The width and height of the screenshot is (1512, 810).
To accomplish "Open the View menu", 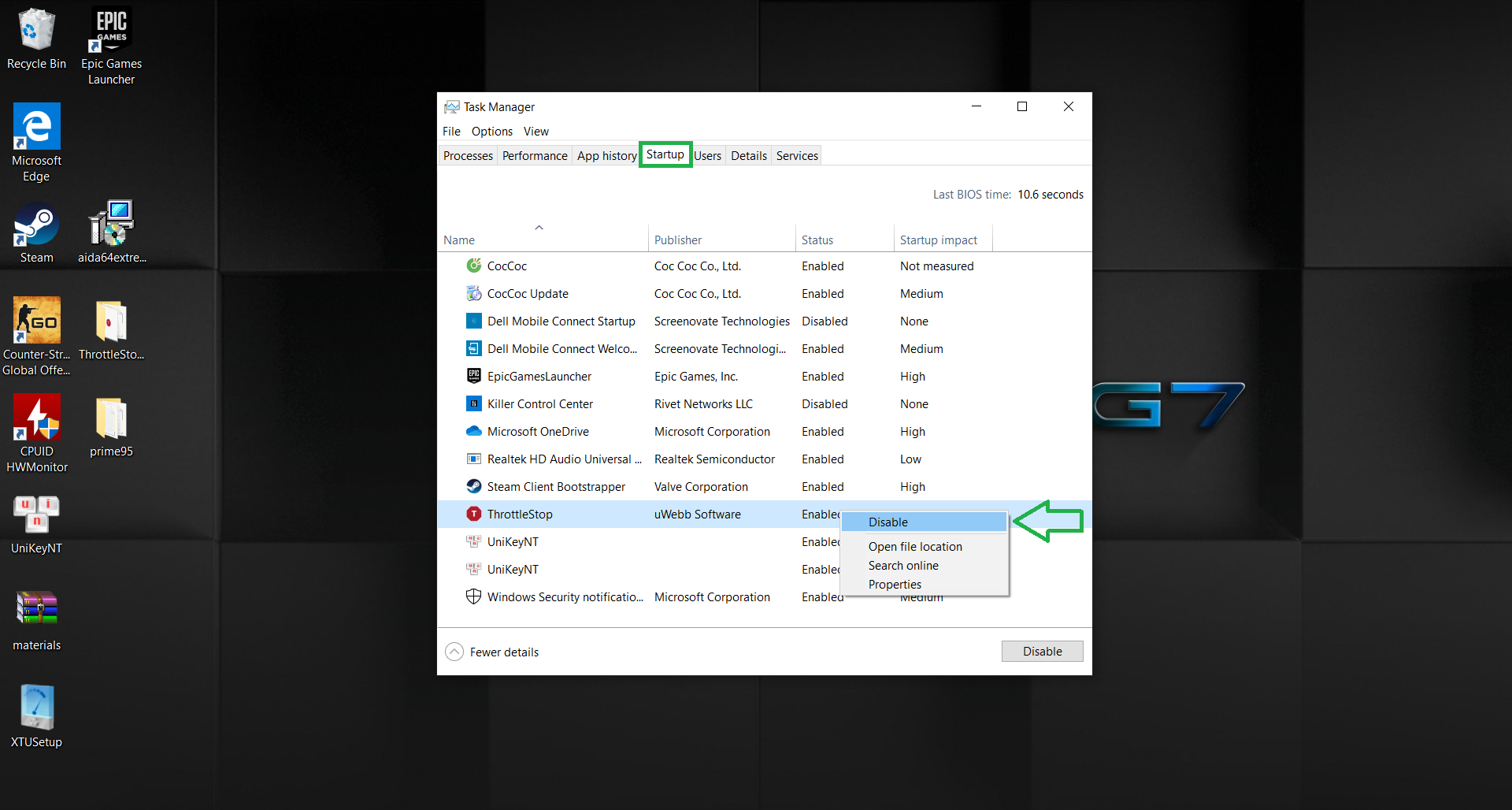I will 536,132.
